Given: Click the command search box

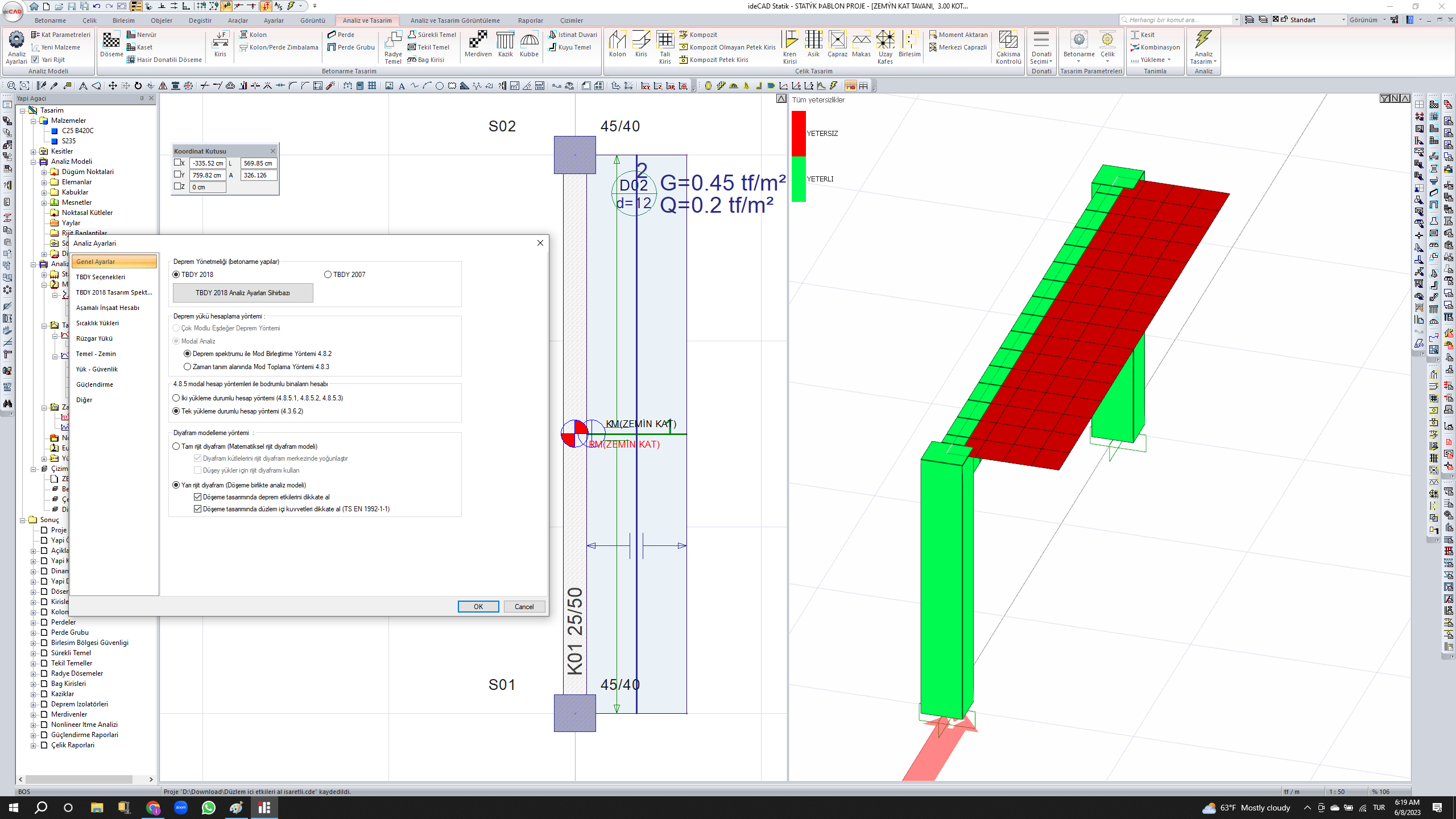Looking at the screenshot, I should click(x=1179, y=20).
